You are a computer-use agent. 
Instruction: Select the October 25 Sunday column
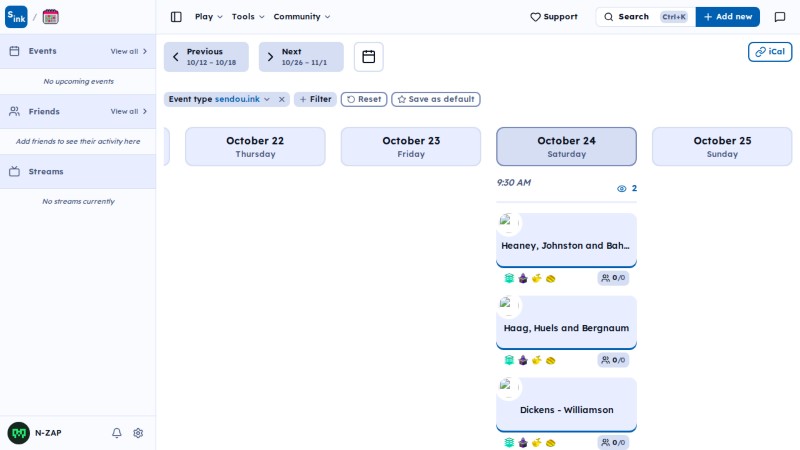click(x=722, y=146)
